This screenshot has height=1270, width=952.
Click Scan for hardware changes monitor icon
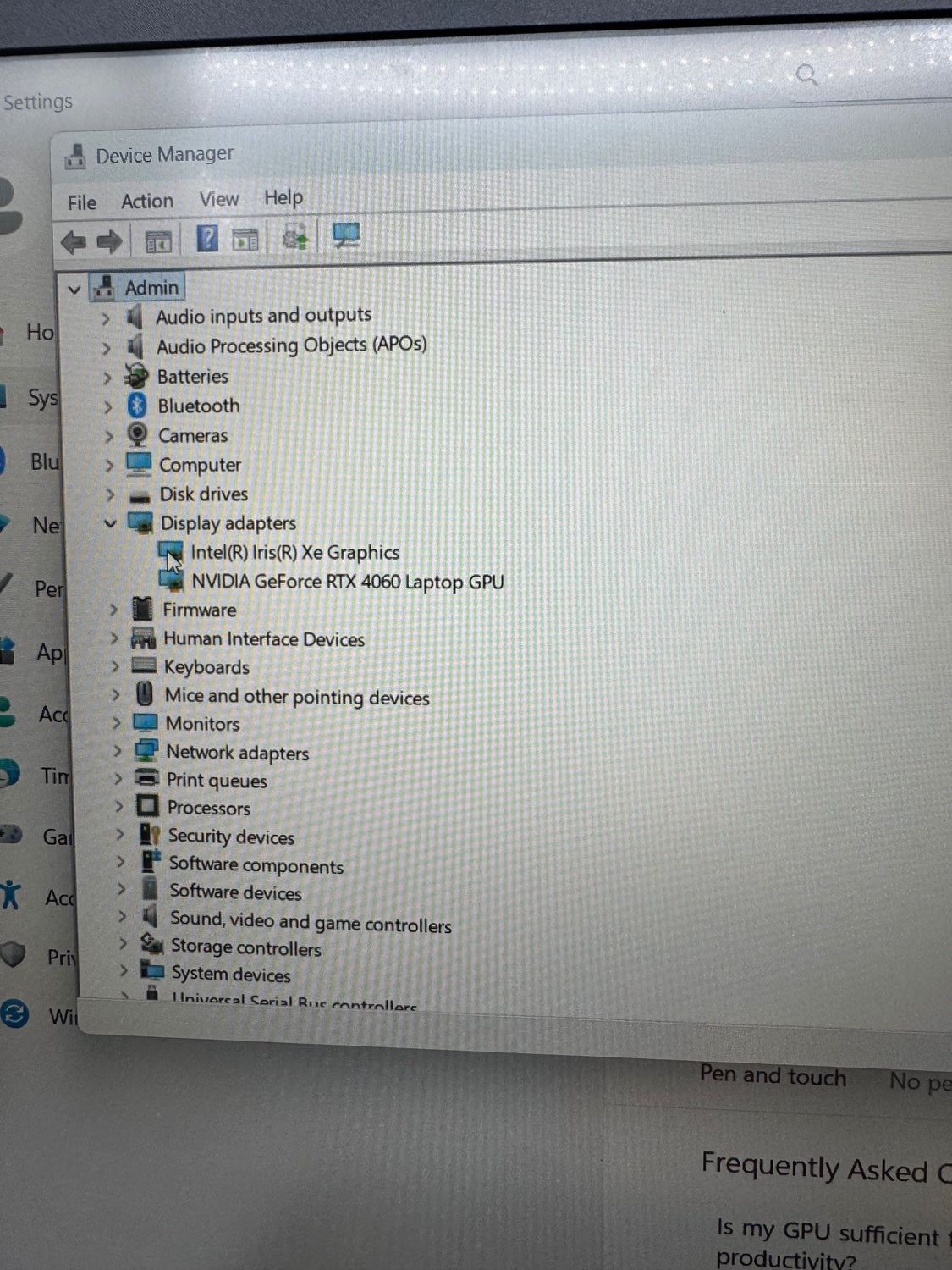[345, 235]
